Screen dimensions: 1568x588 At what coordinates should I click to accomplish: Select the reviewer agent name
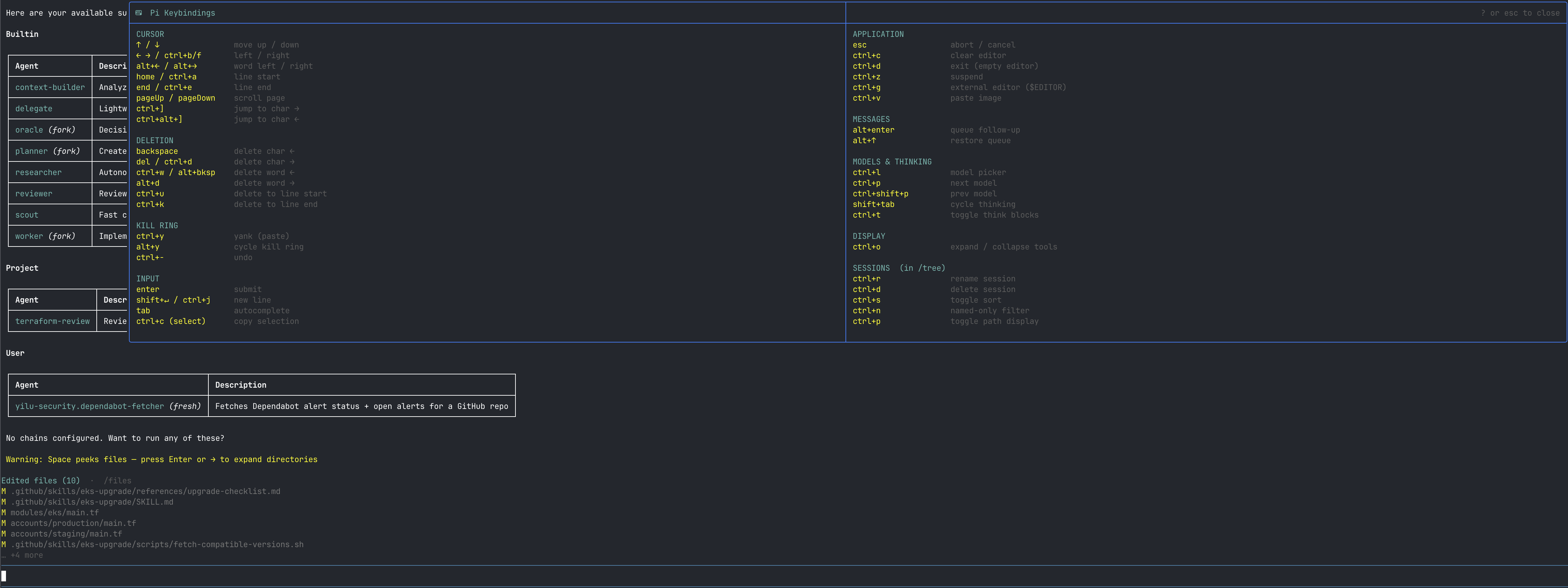pos(34,194)
